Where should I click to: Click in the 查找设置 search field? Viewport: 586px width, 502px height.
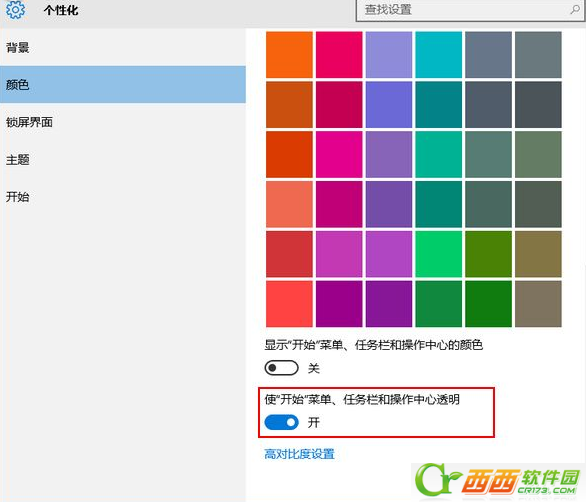pyautogui.click(x=470, y=10)
